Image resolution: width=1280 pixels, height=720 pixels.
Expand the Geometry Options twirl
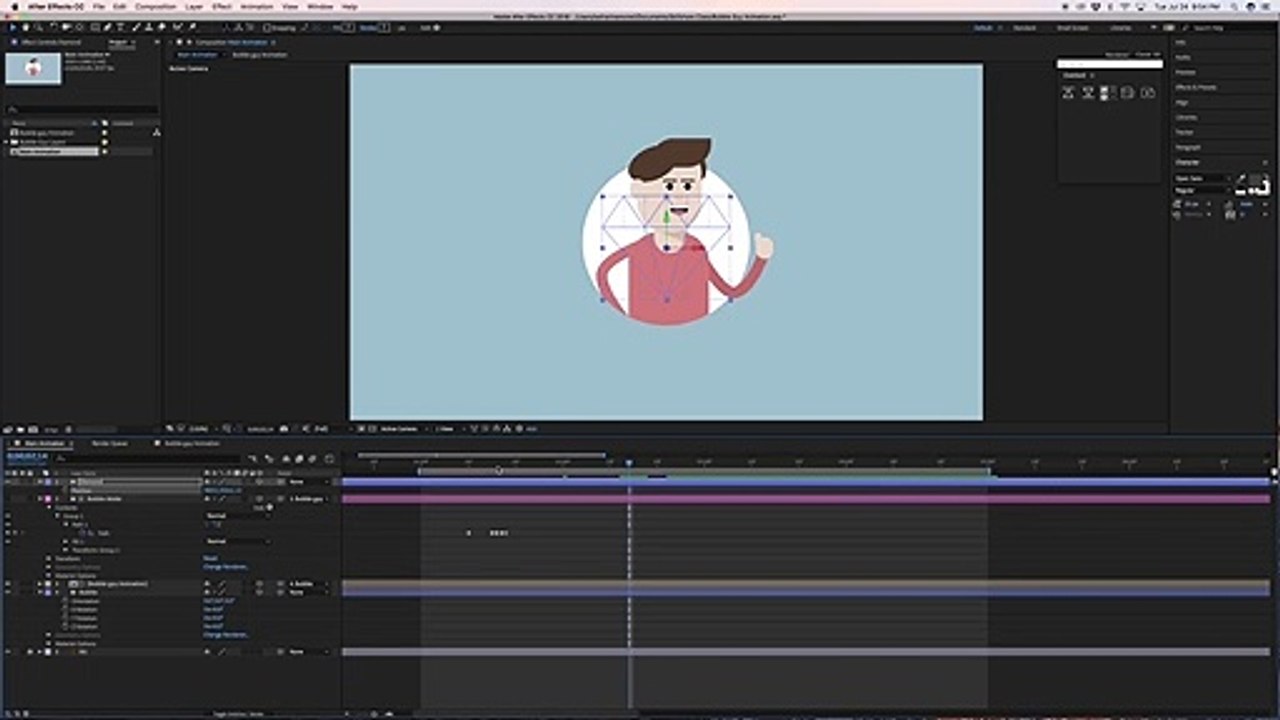pos(48,567)
